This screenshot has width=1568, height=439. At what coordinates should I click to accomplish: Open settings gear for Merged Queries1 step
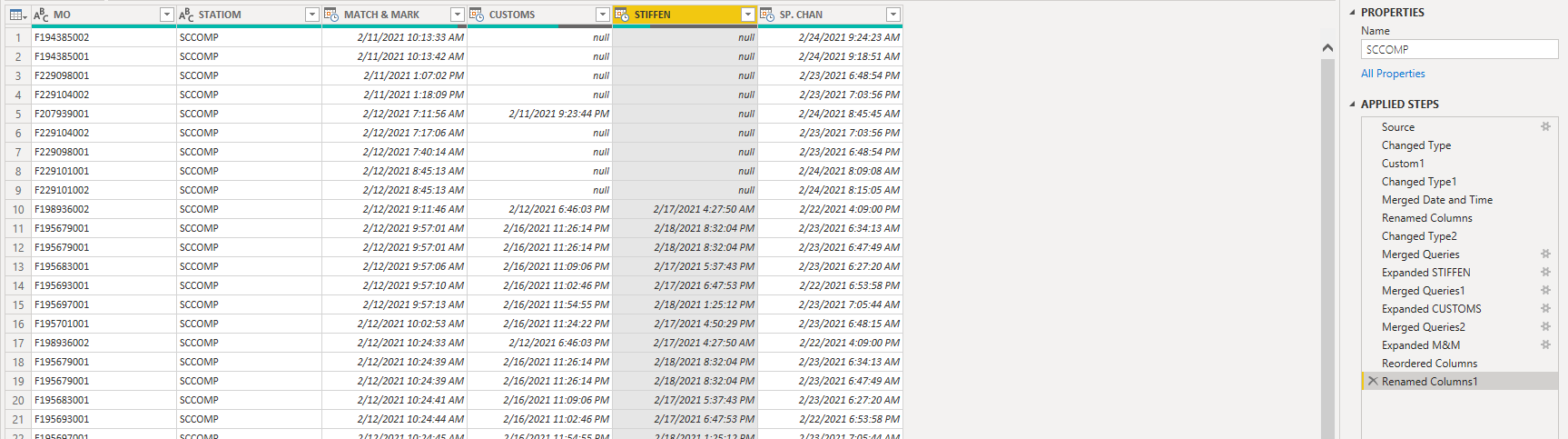1545,290
